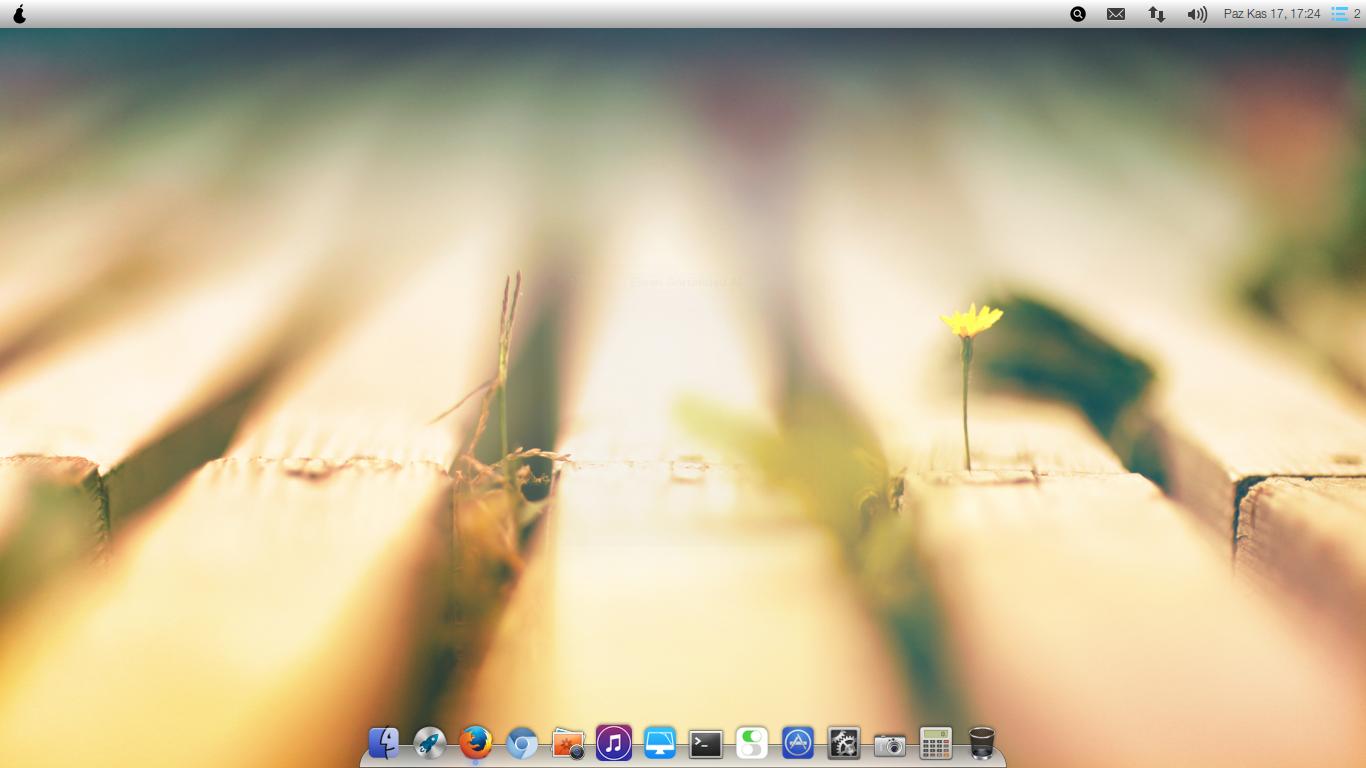Open the sound volume indicator
The width and height of the screenshot is (1366, 768).
1197,14
